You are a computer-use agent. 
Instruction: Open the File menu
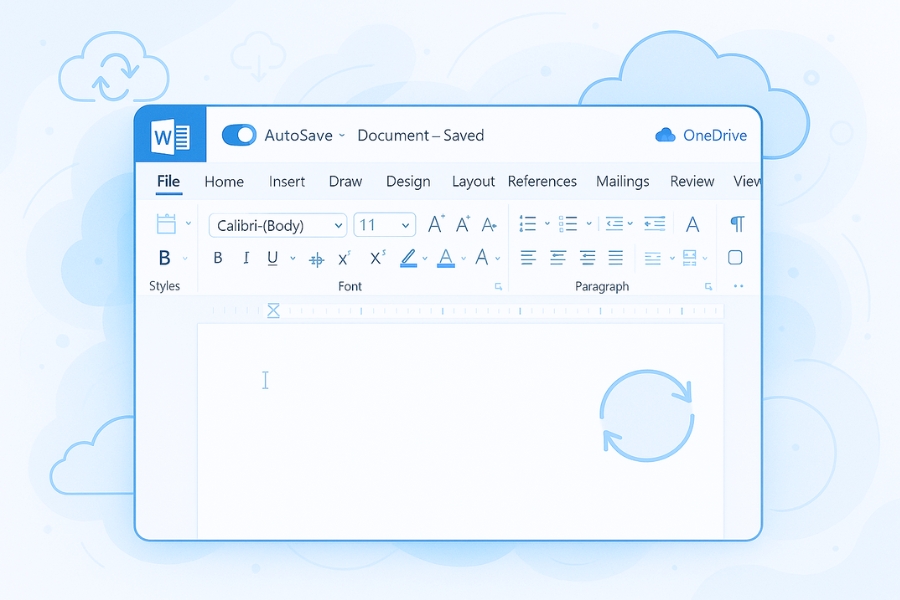click(167, 182)
